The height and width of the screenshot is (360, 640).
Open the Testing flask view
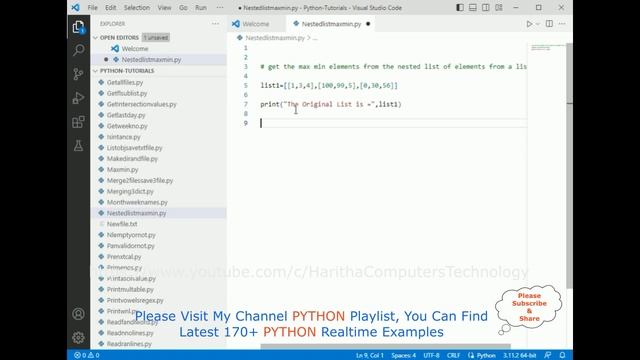pyautogui.click(x=78, y=146)
